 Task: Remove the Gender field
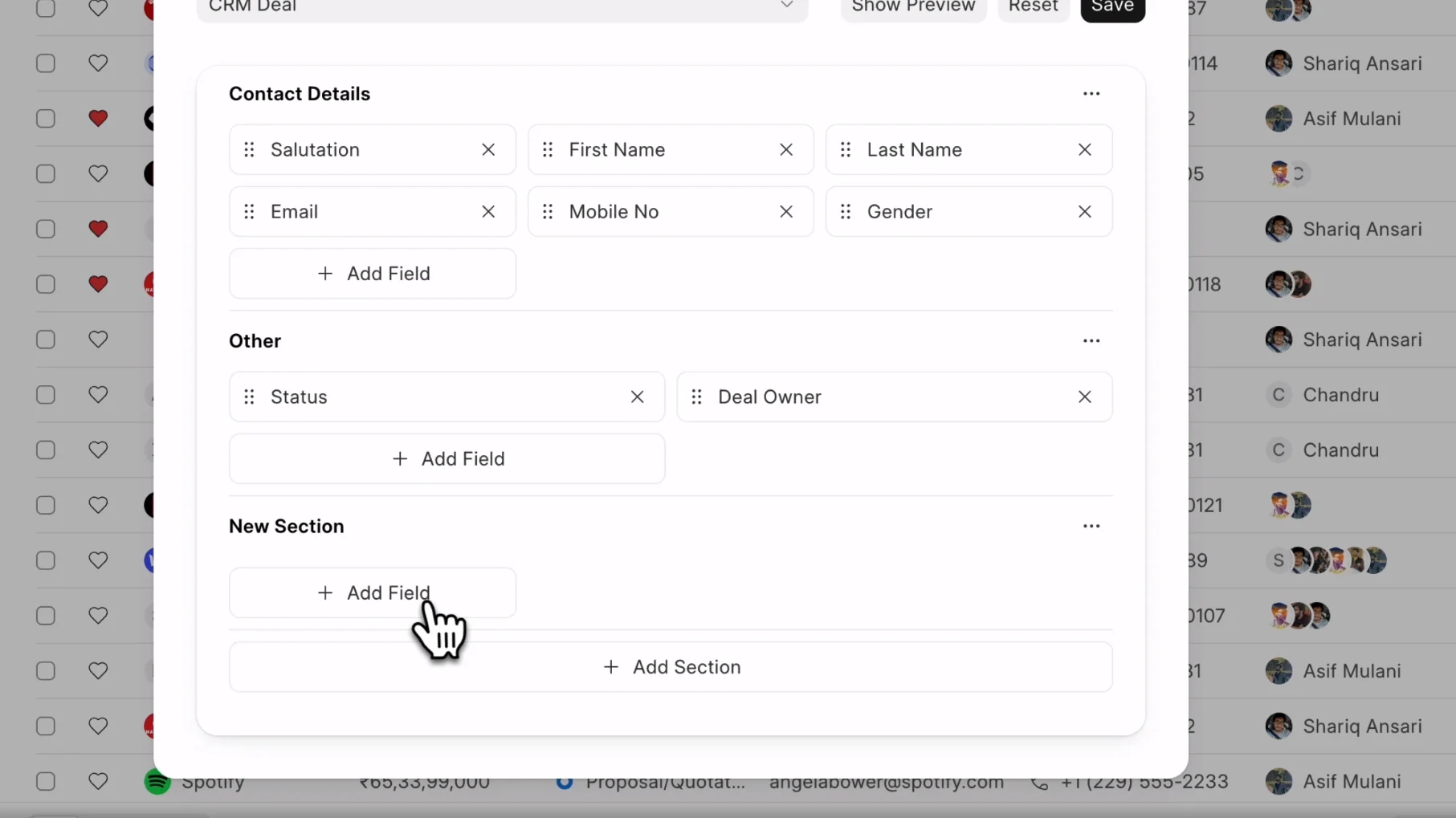pos(1084,211)
